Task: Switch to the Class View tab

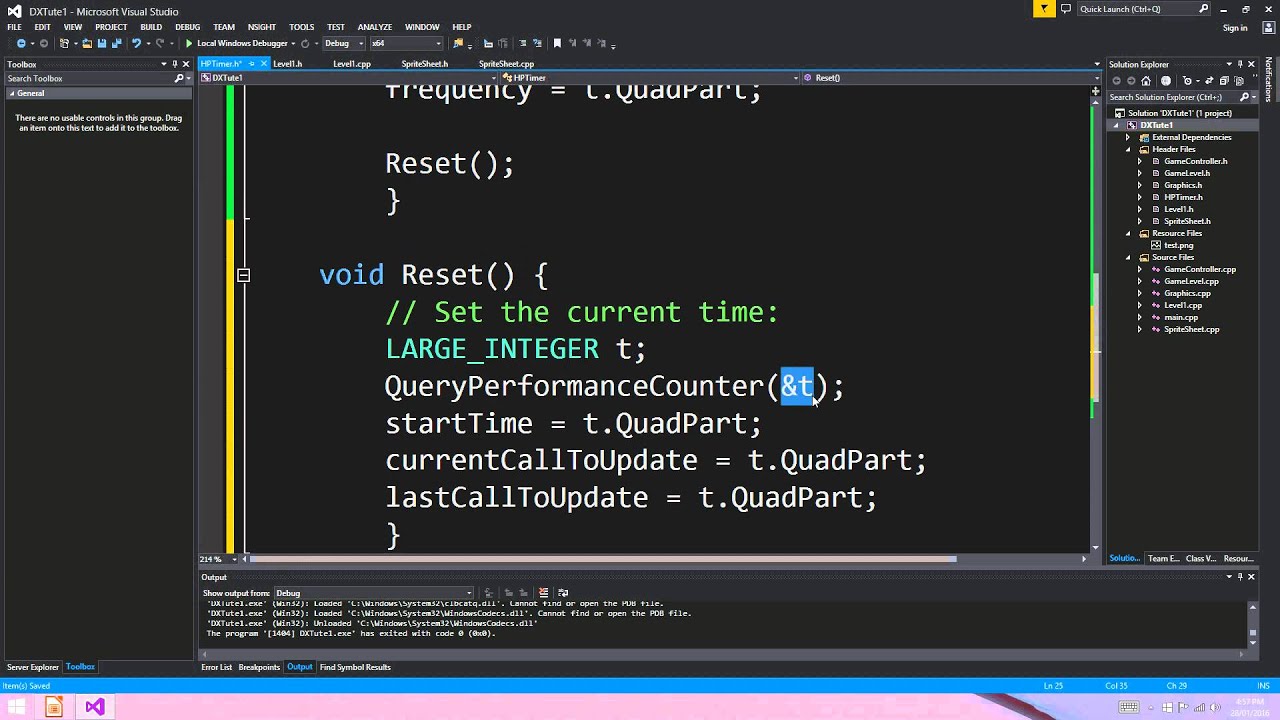Action: (x=1201, y=558)
